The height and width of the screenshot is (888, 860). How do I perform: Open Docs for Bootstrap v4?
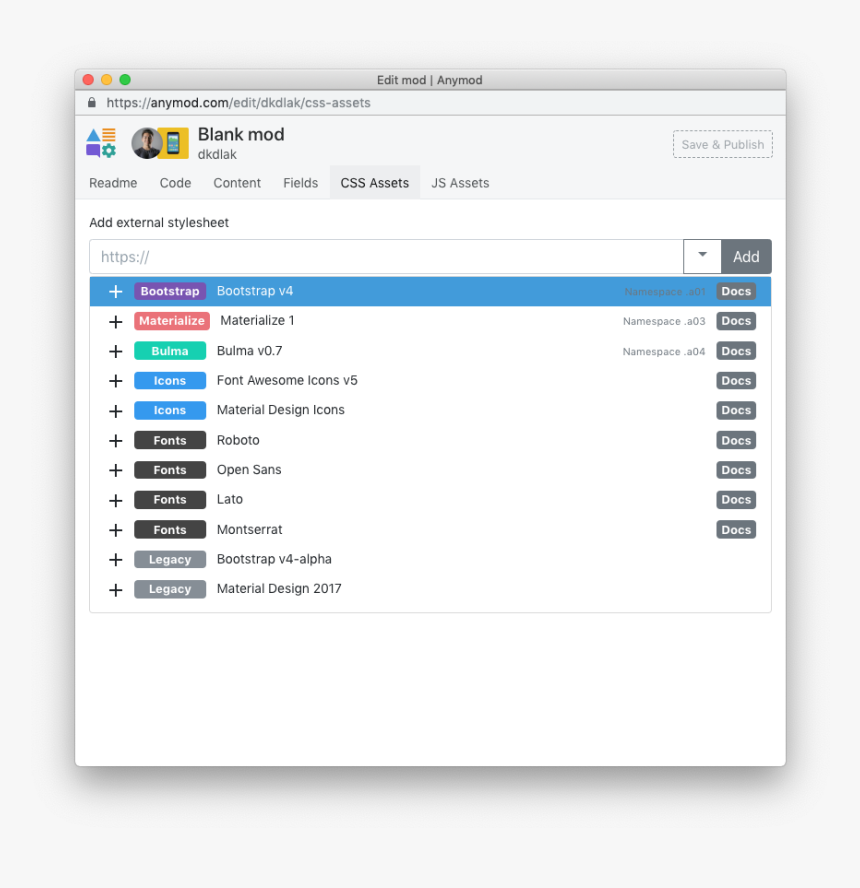tap(736, 291)
